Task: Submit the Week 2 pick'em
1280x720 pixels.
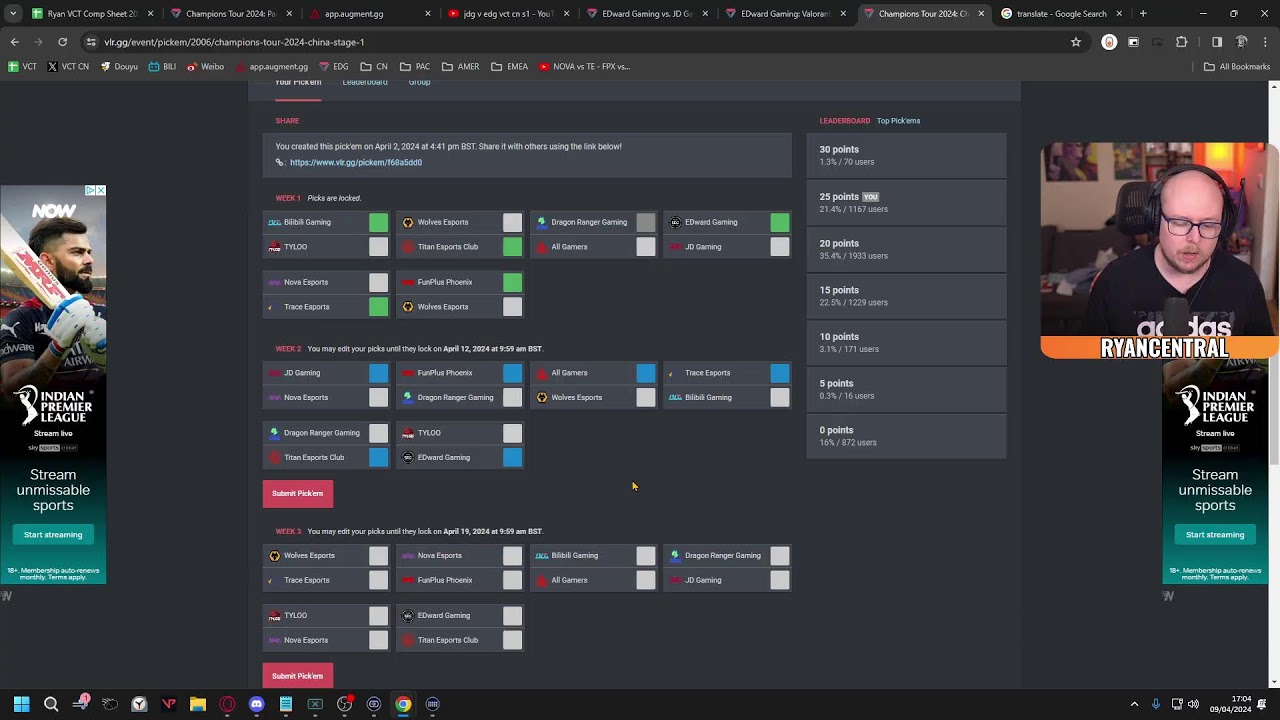Action: [298, 494]
